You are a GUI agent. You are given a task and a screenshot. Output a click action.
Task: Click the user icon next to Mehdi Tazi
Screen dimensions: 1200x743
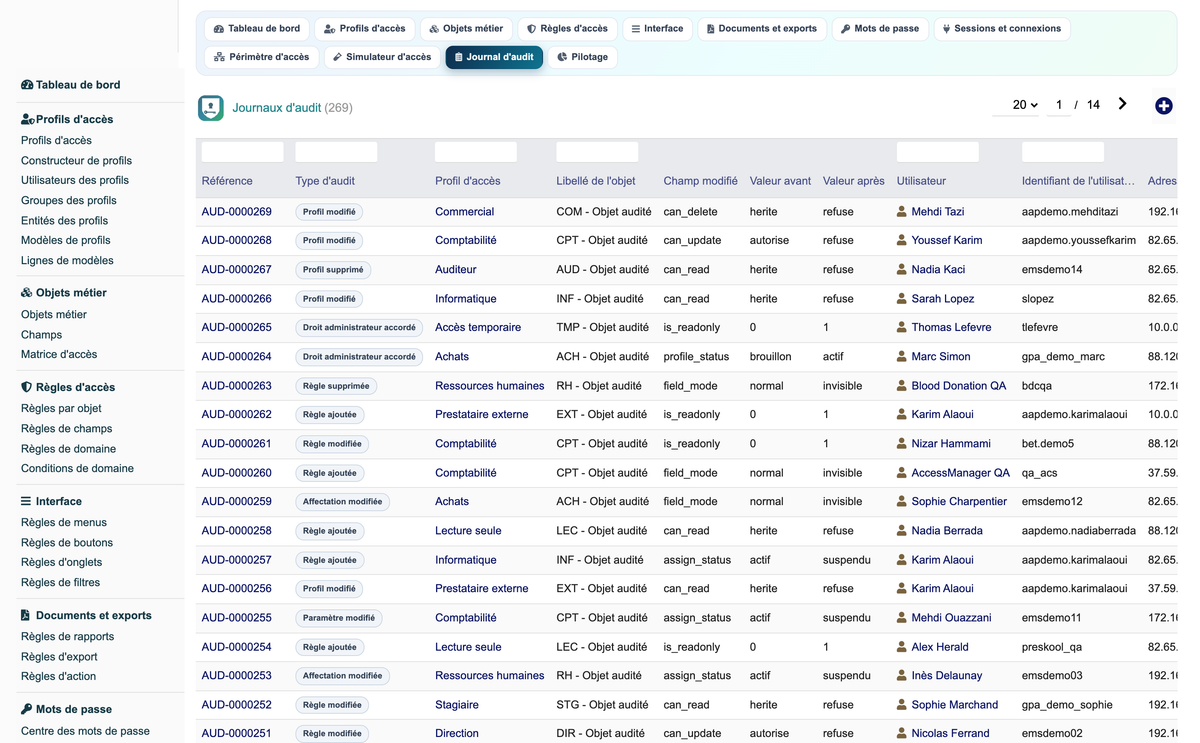click(x=902, y=212)
